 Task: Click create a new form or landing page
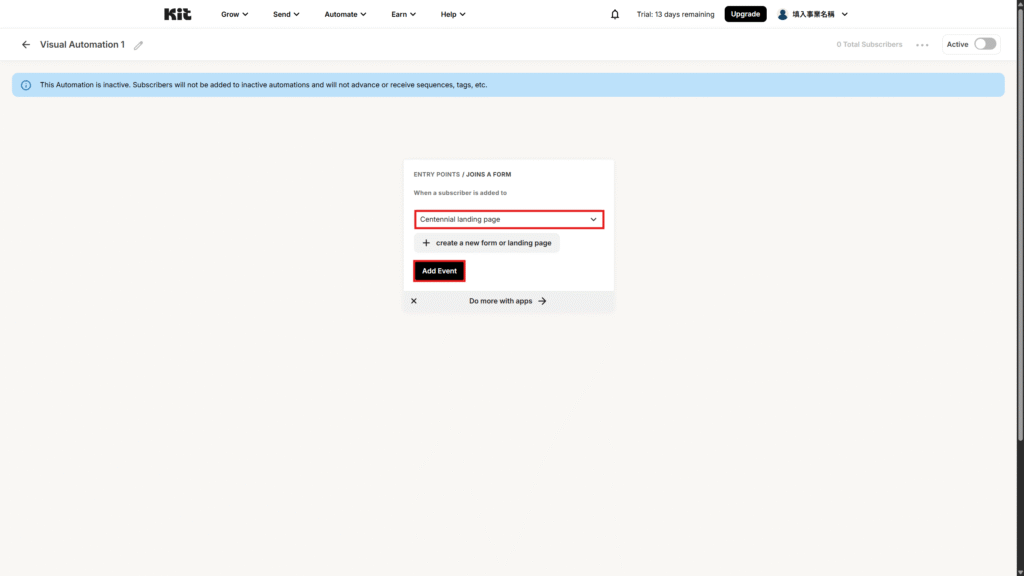point(486,243)
